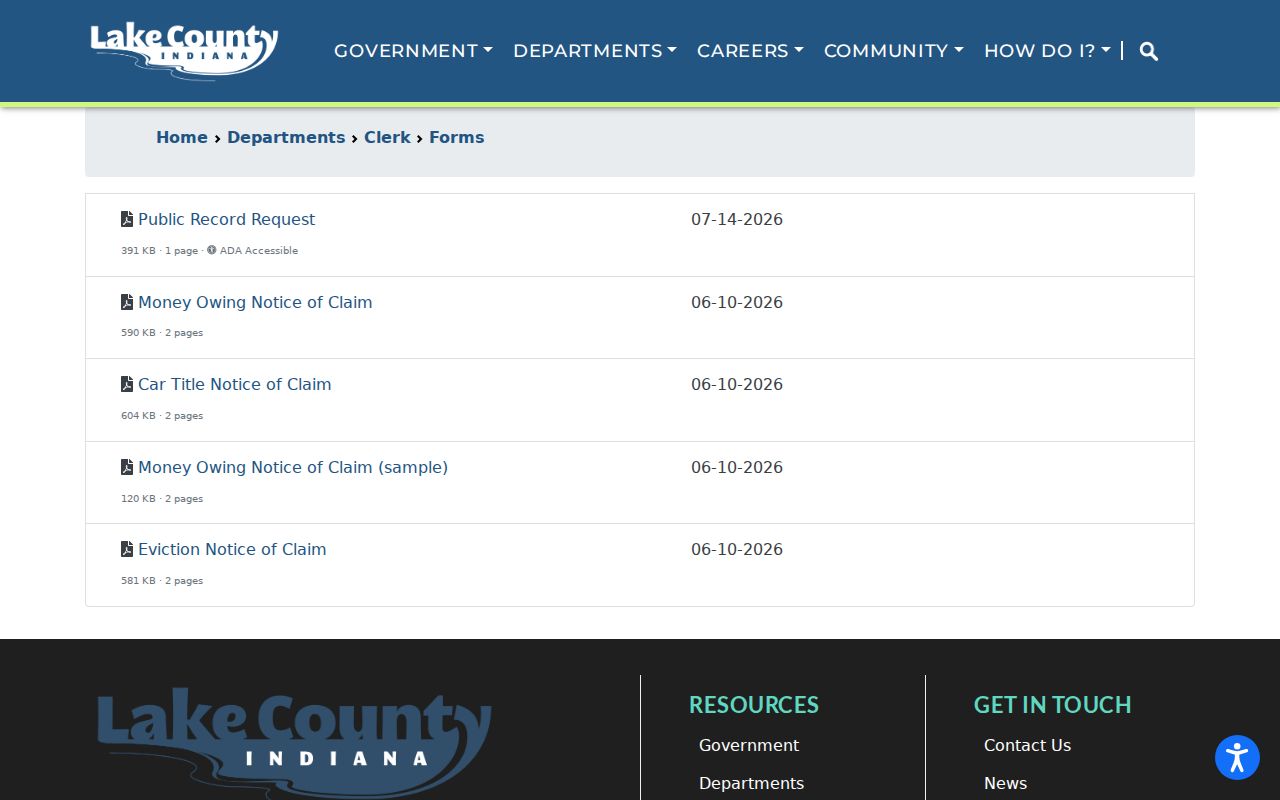The width and height of the screenshot is (1280, 800).
Task: Go to Clerk in the breadcrumb
Action: (x=387, y=137)
